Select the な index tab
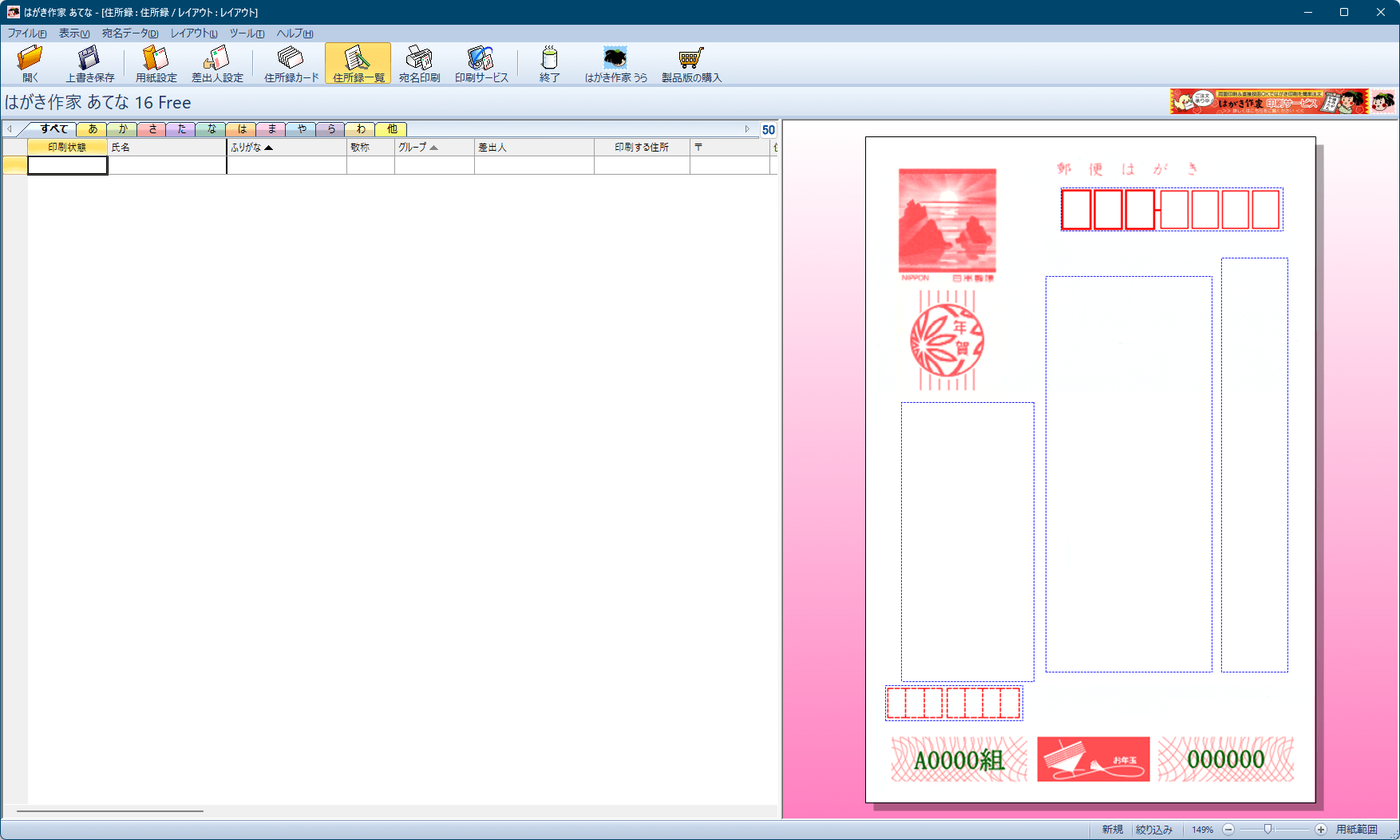The height and width of the screenshot is (840, 1400). 212,129
